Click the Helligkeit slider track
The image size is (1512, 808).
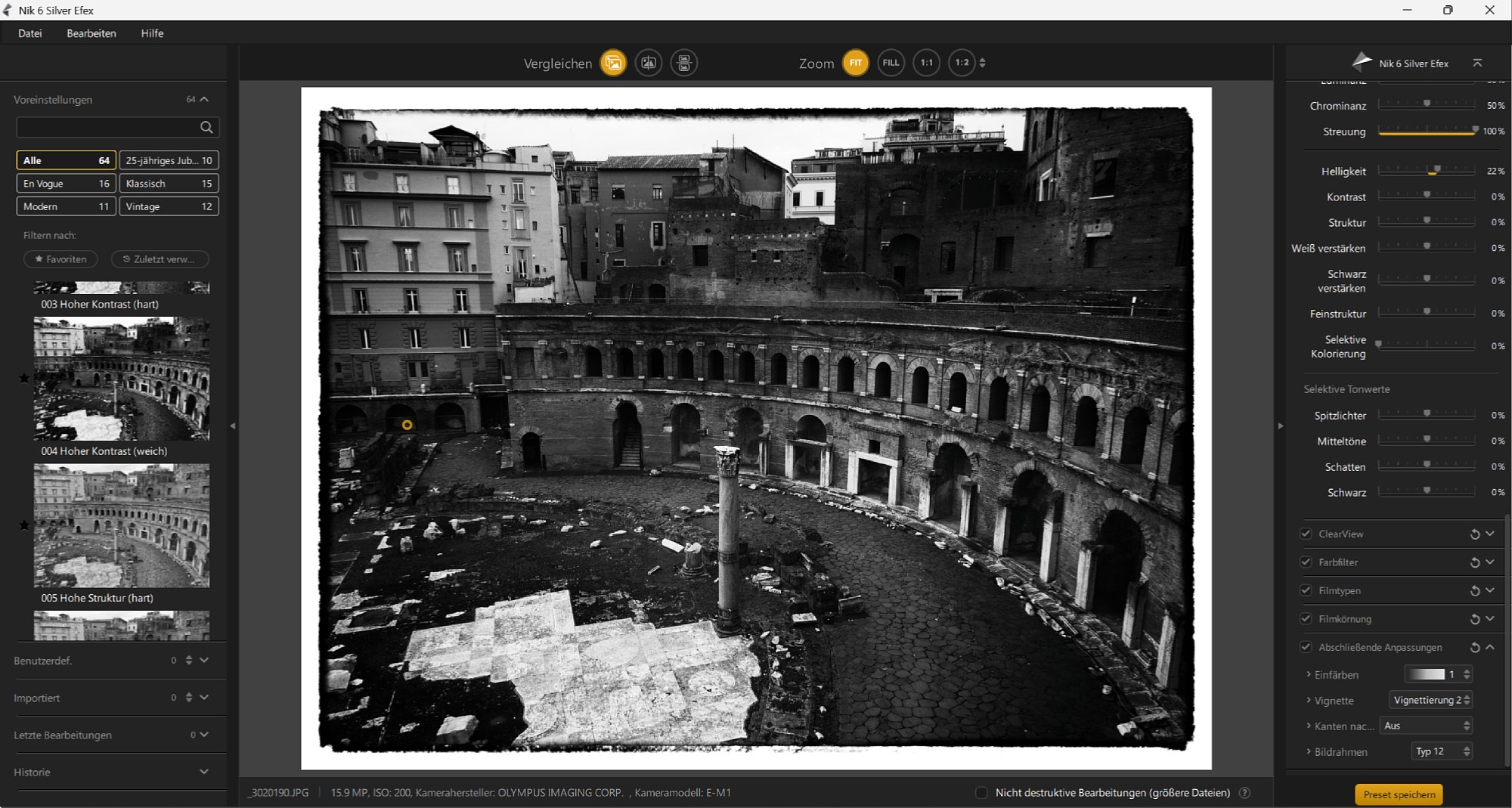click(1427, 172)
